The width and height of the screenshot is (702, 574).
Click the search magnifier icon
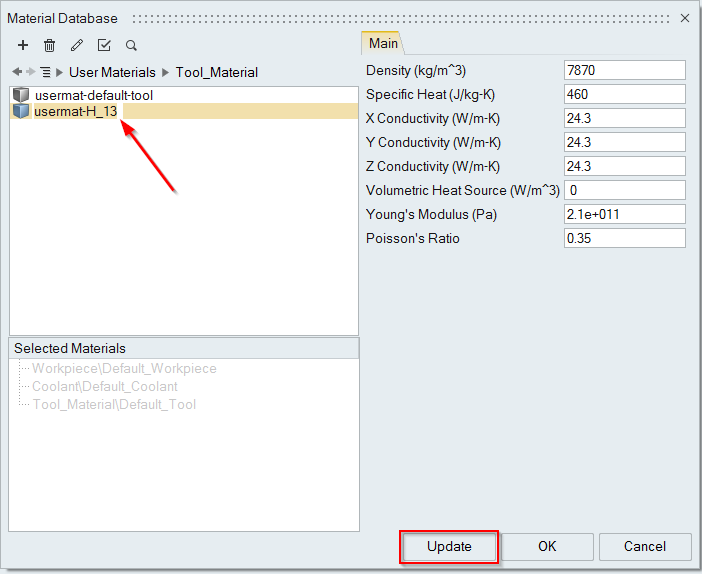(x=131, y=45)
